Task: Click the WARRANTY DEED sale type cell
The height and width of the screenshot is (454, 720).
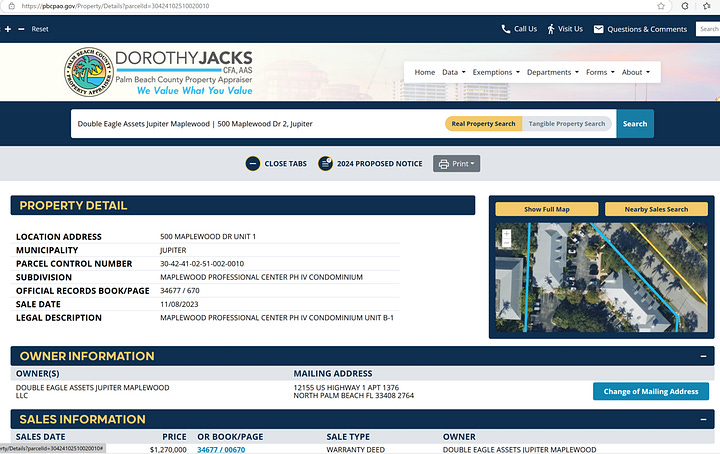Action: 355,450
